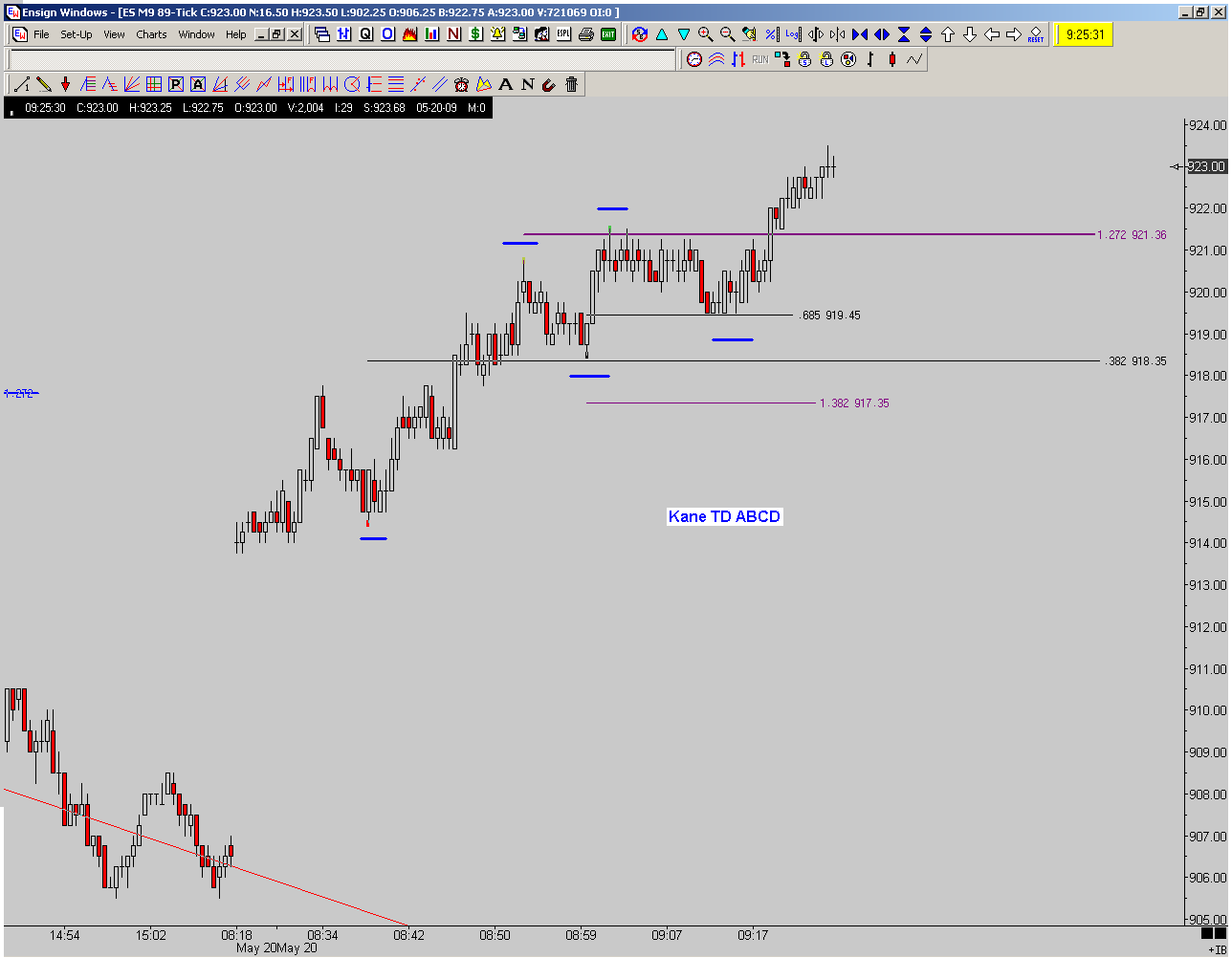Click the RUN button
Viewport: 1232px width, 958px height.
[x=760, y=59]
